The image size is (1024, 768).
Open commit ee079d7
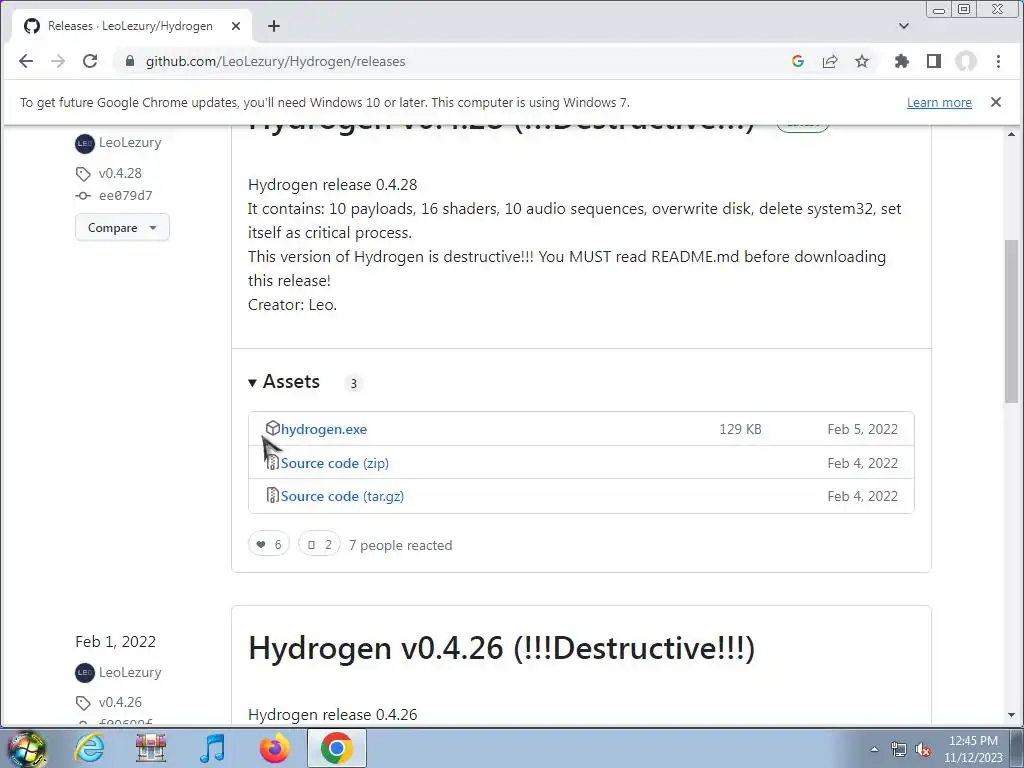point(125,195)
